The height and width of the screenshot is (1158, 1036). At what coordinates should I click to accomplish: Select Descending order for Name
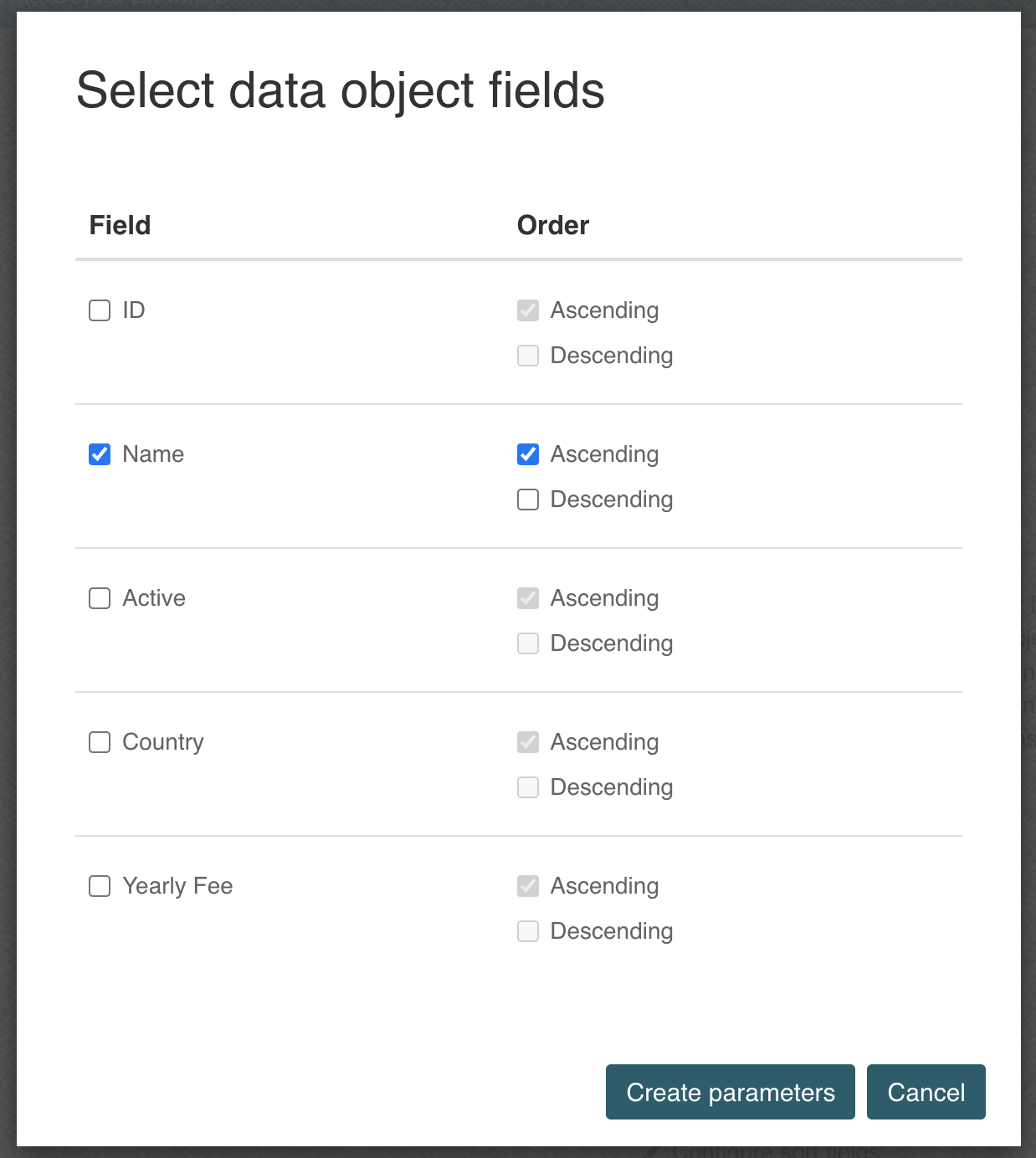point(527,500)
